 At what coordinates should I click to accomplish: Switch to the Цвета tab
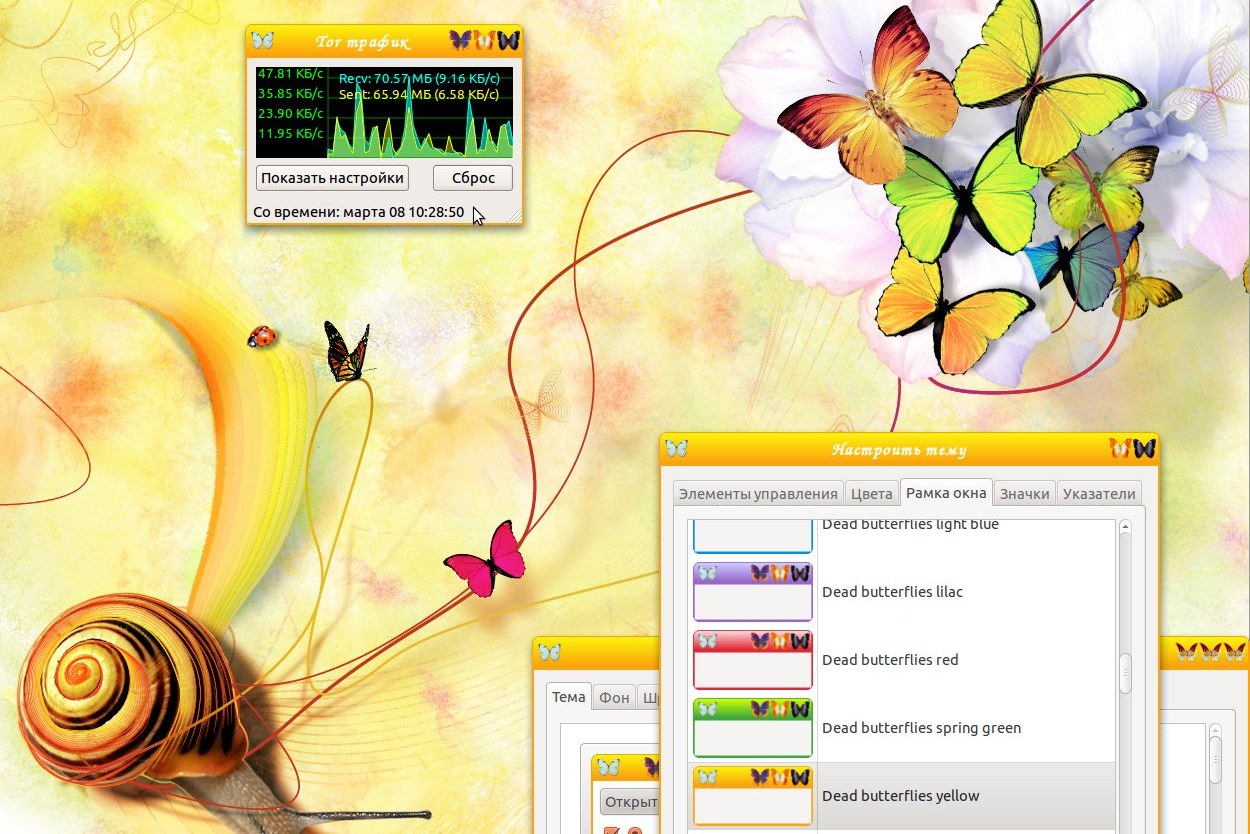point(871,493)
